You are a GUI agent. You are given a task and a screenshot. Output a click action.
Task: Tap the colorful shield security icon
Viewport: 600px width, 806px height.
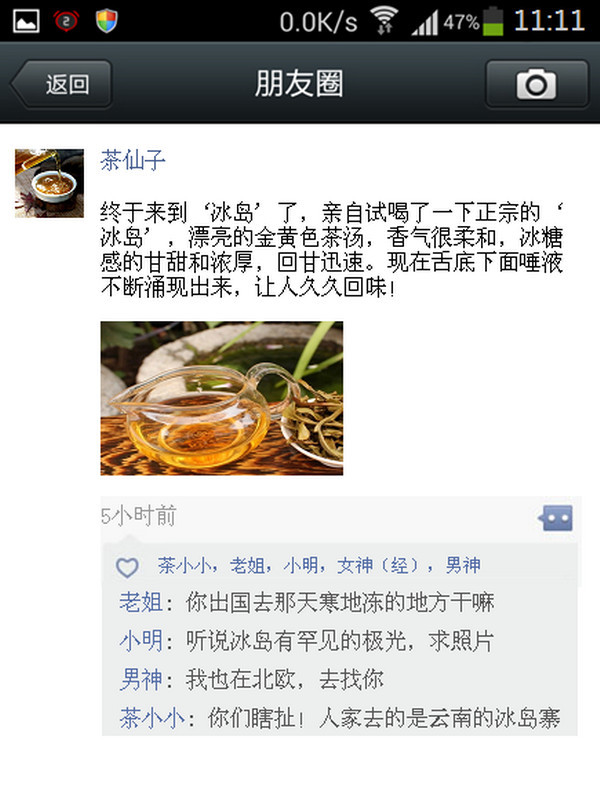click(x=106, y=22)
